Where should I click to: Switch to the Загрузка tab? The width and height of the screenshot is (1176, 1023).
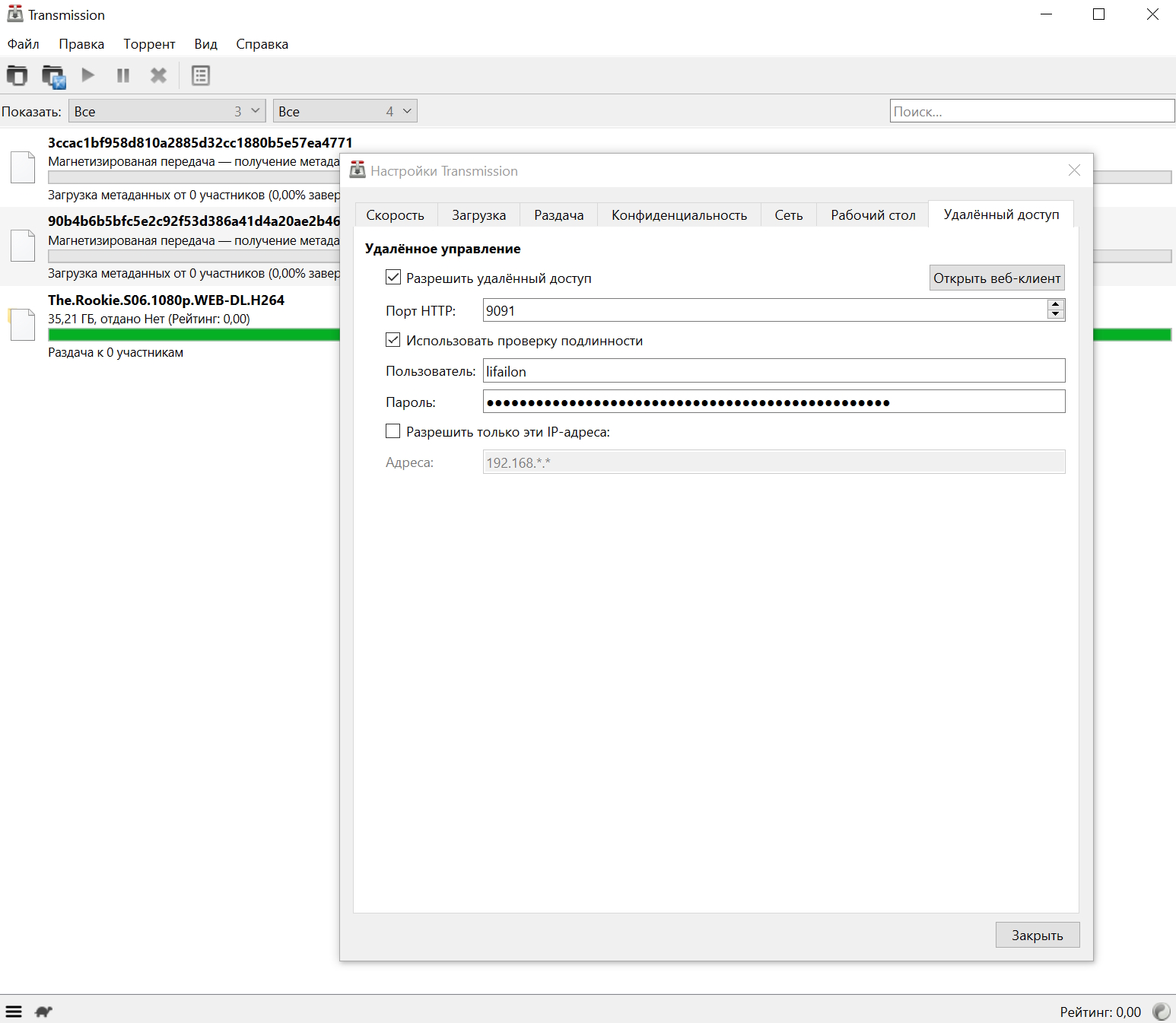(478, 215)
